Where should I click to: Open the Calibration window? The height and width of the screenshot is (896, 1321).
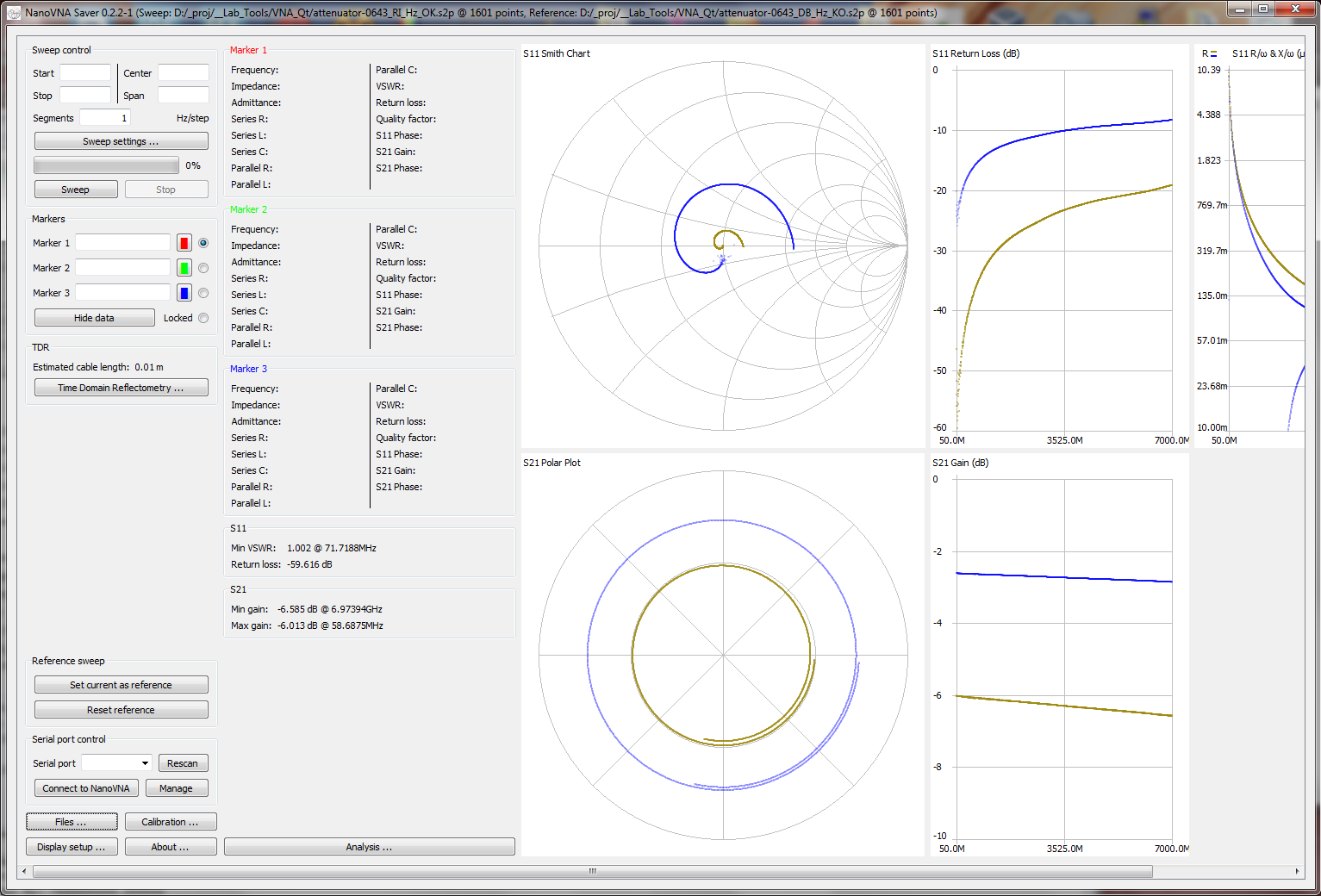pyautogui.click(x=170, y=821)
